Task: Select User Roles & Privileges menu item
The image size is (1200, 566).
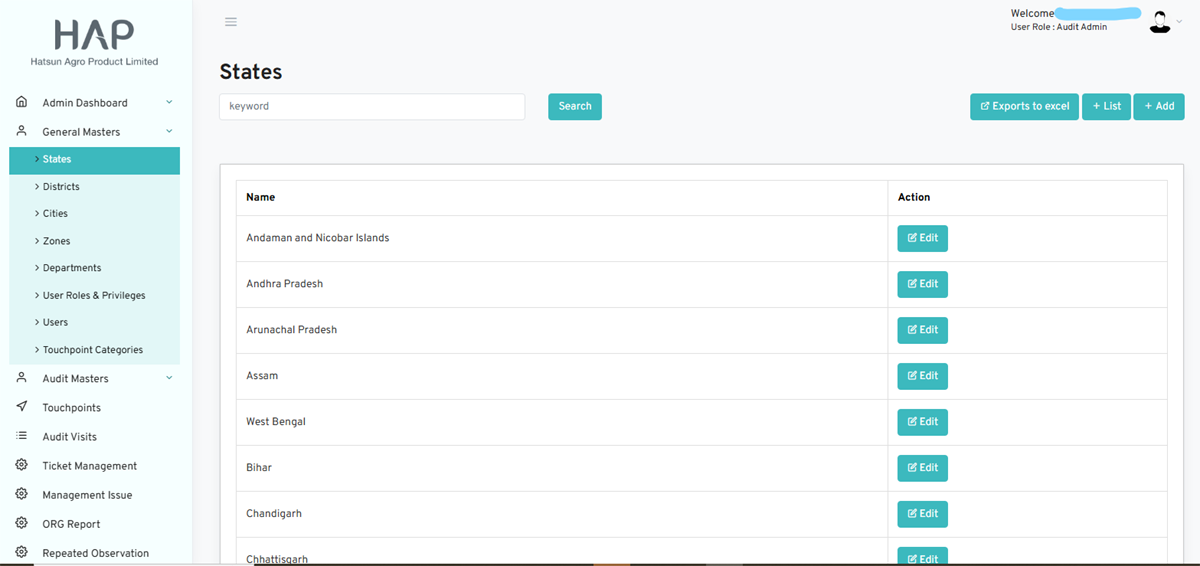Action: point(93,296)
